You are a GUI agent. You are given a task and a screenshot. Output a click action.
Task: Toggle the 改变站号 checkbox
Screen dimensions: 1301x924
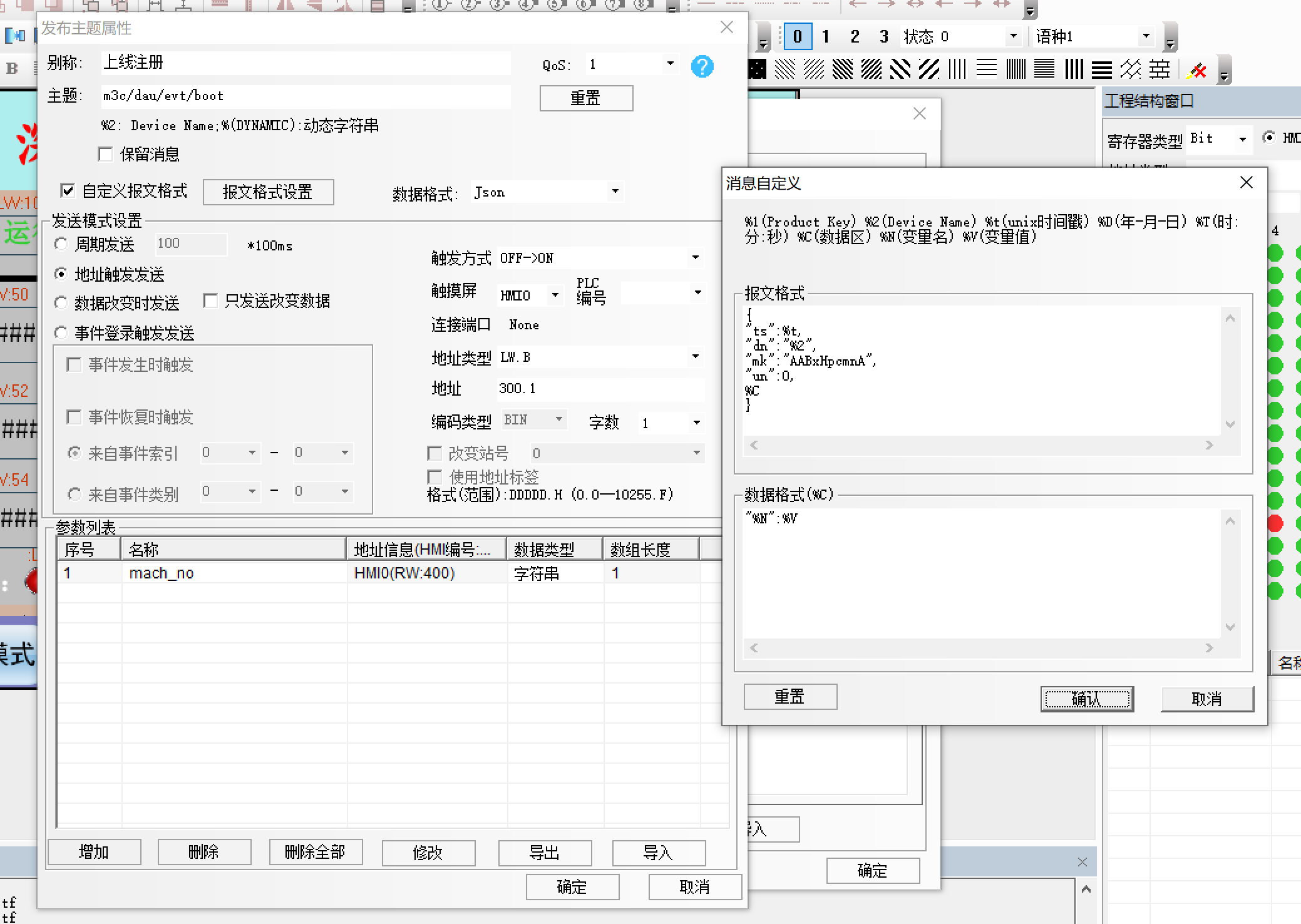click(x=434, y=453)
